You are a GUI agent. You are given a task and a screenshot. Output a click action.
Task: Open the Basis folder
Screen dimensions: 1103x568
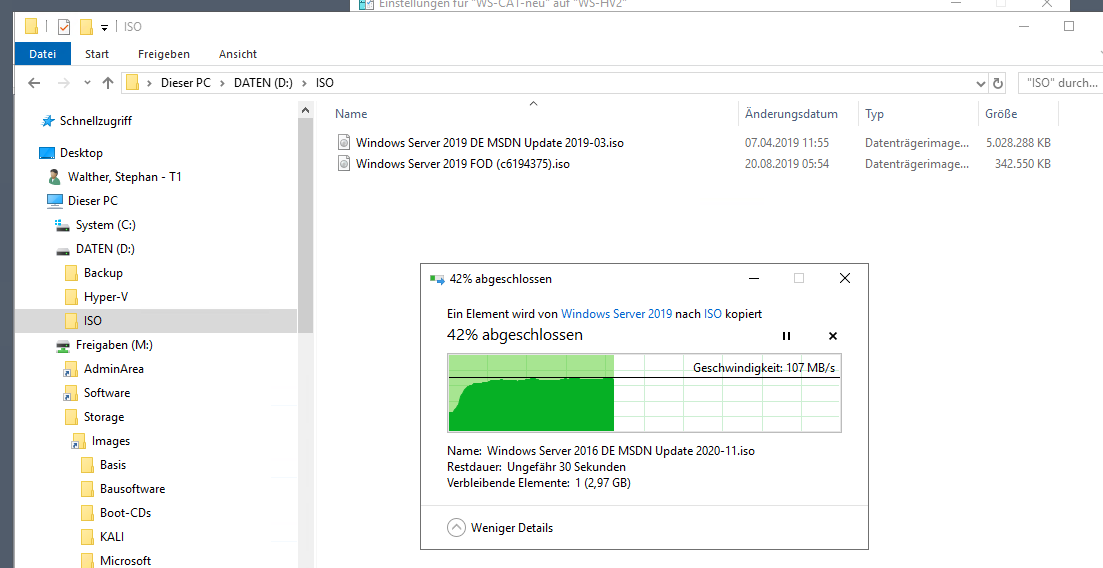pos(113,465)
